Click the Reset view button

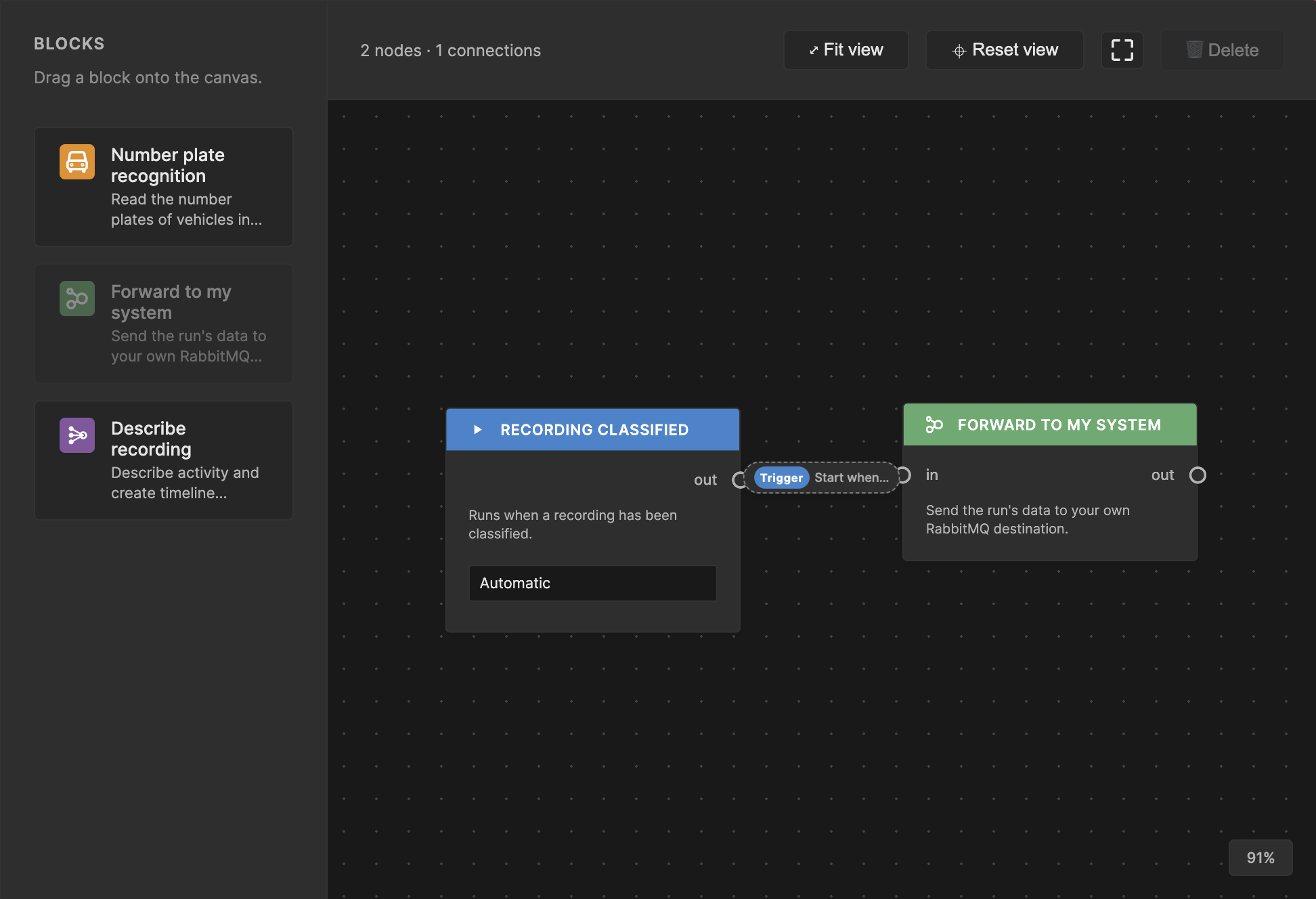pos(1005,50)
